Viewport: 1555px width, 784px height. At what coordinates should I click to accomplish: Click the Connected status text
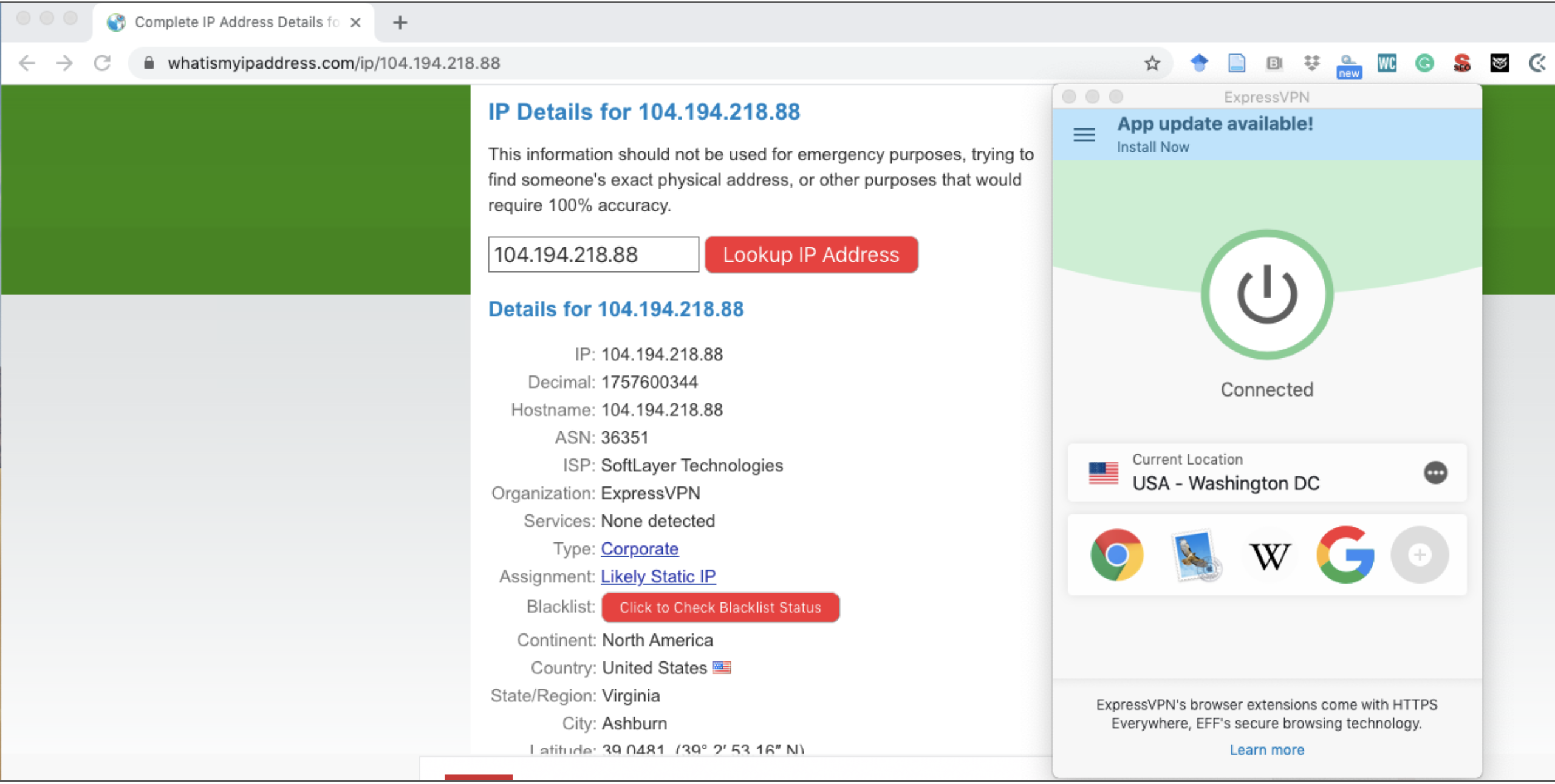click(x=1267, y=389)
